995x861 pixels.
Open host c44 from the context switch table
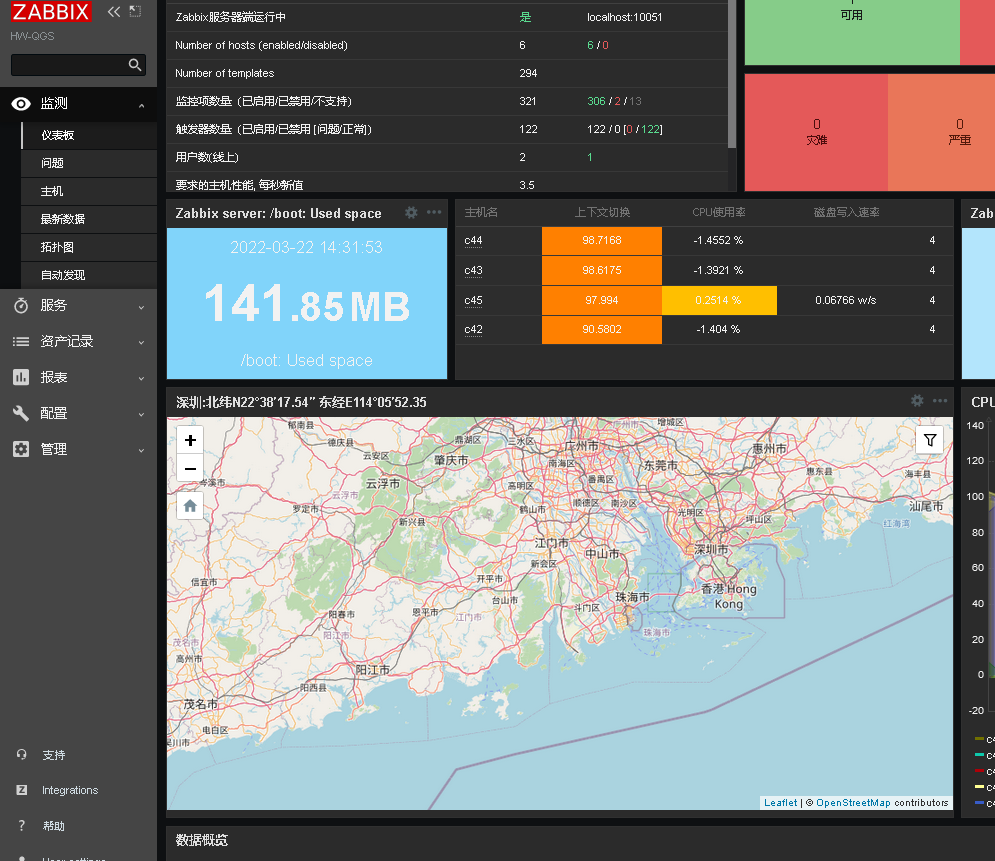[473, 241]
